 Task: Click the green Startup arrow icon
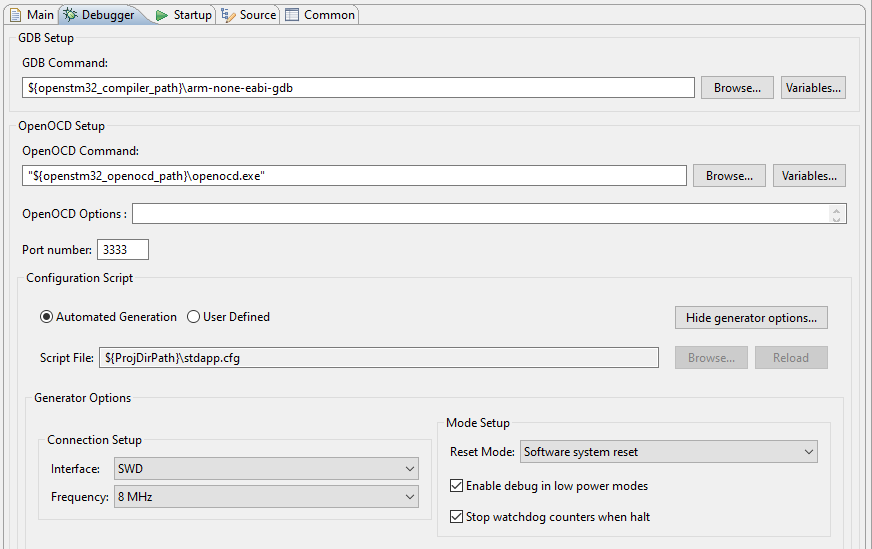161,15
